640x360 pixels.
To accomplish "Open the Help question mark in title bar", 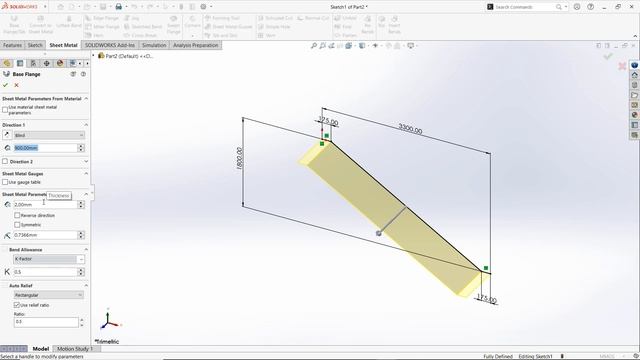I will tap(591, 7).
